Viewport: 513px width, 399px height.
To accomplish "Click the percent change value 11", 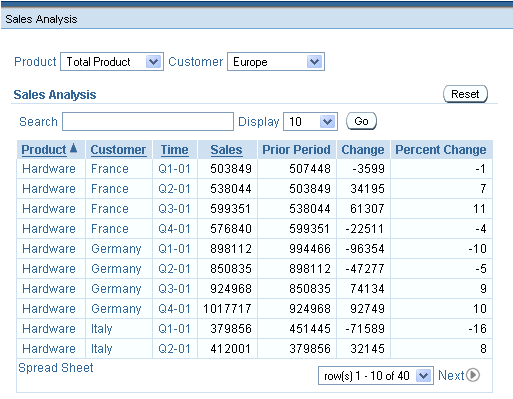I will (x=480, y=209).
